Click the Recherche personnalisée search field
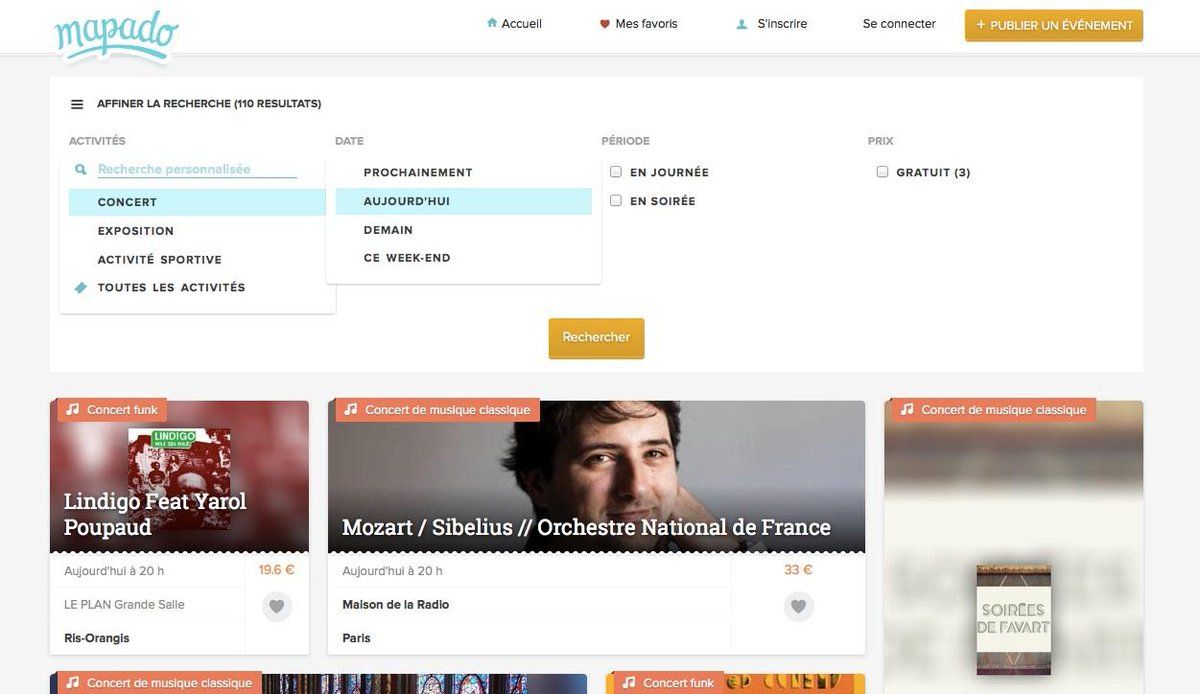This screenshot has width=1200, height=694. pos(196,170)
